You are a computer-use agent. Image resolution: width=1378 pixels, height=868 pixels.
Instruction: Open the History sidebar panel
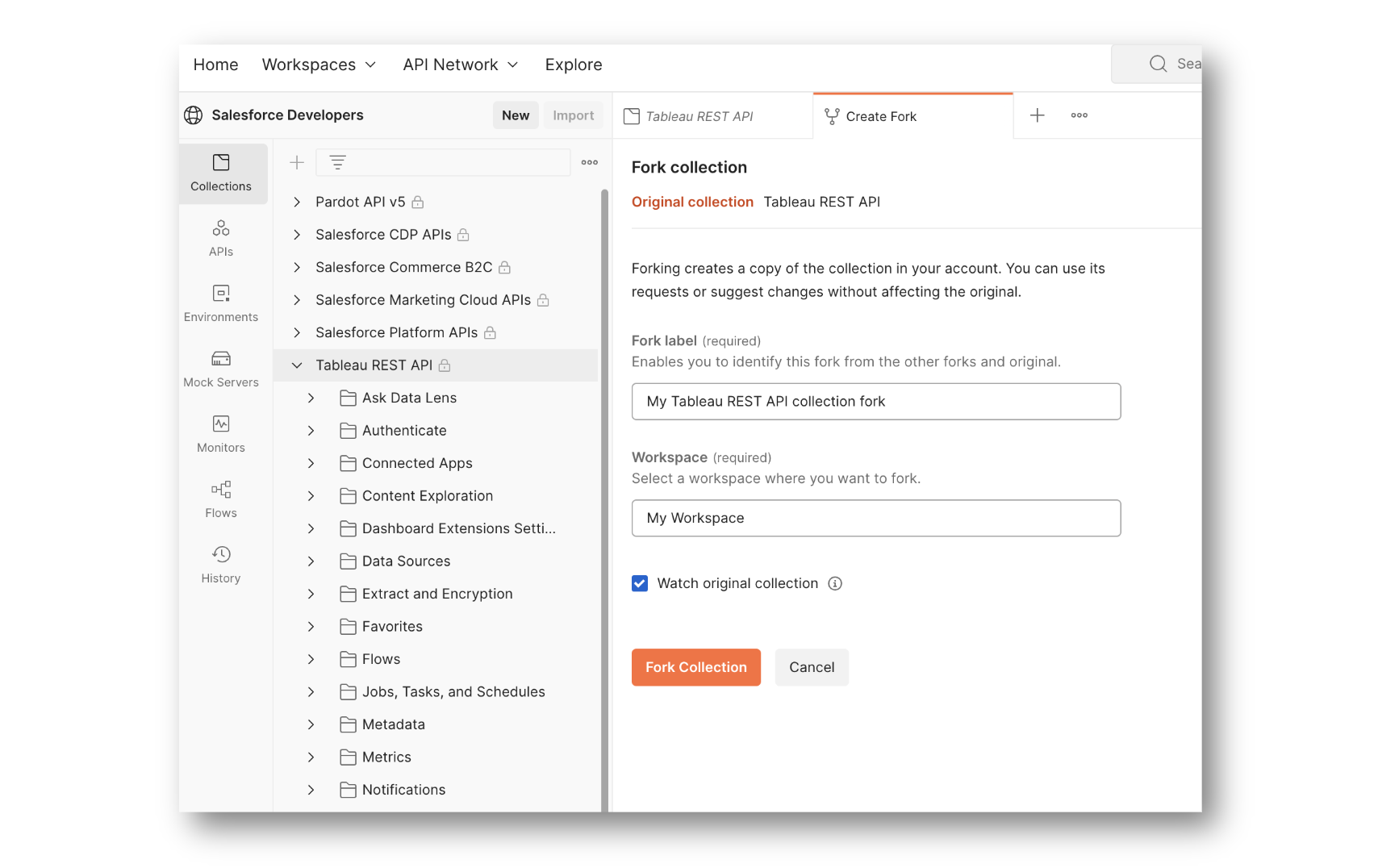point(221,565)
